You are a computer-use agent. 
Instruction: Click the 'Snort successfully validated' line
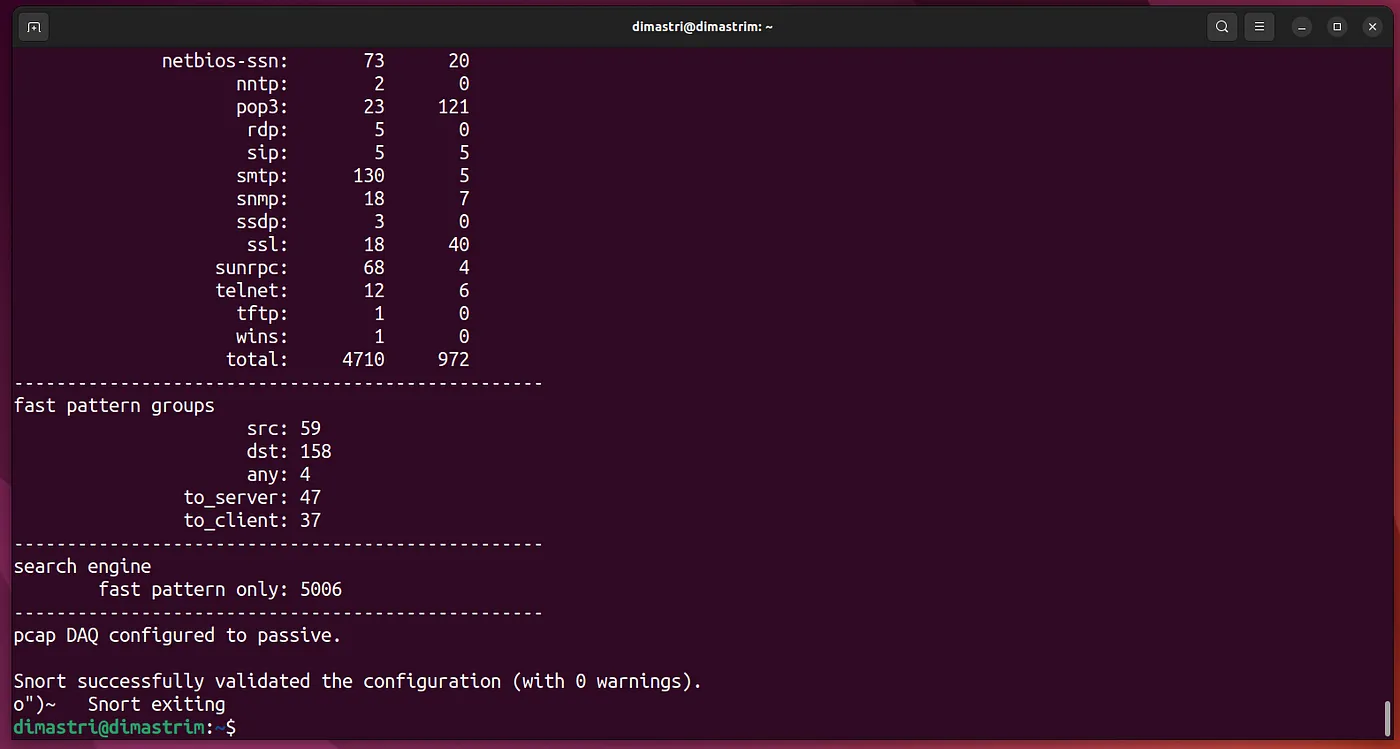pos(357,681)
